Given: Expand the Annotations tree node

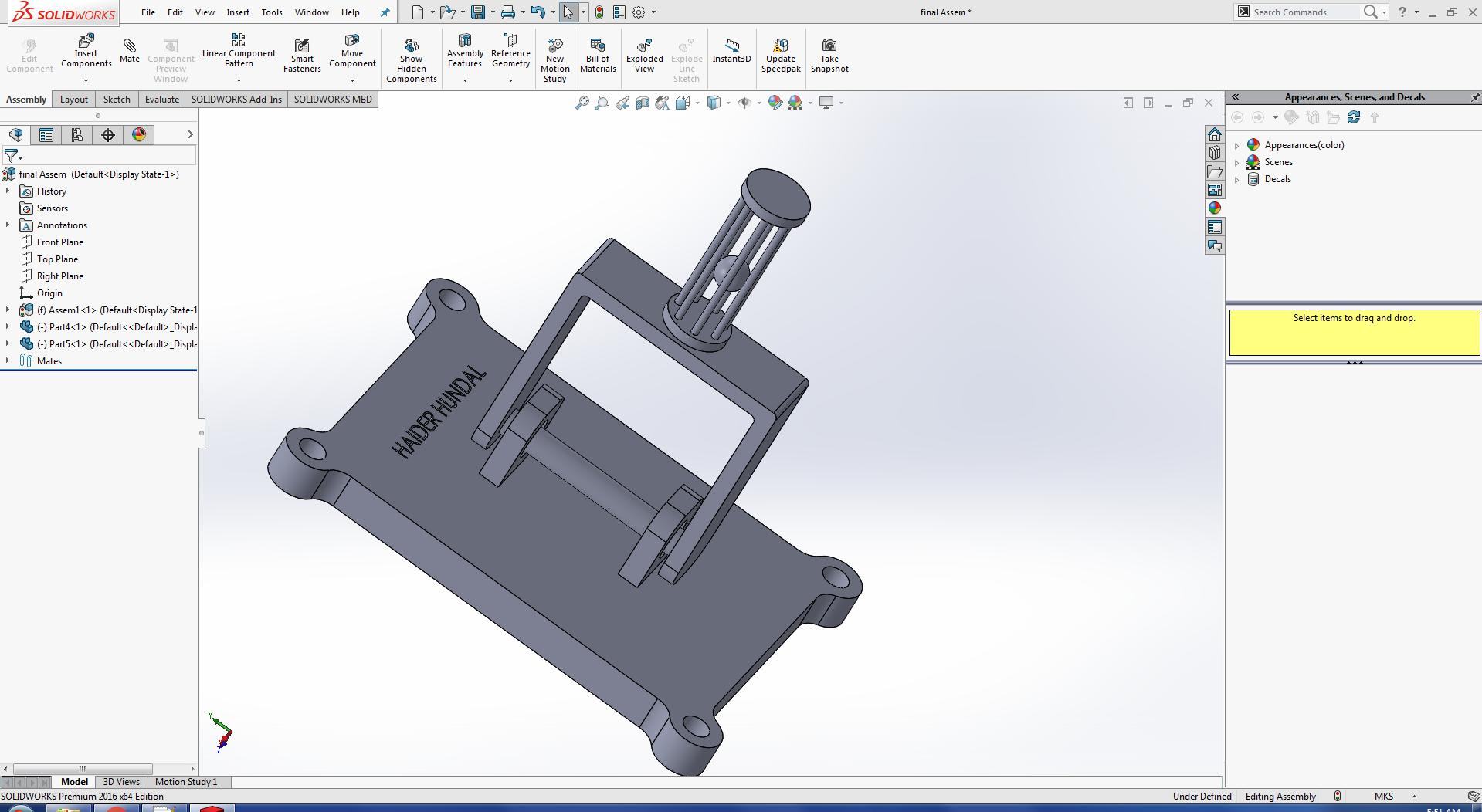Looking at the screenshot, I should pos(8,225).
